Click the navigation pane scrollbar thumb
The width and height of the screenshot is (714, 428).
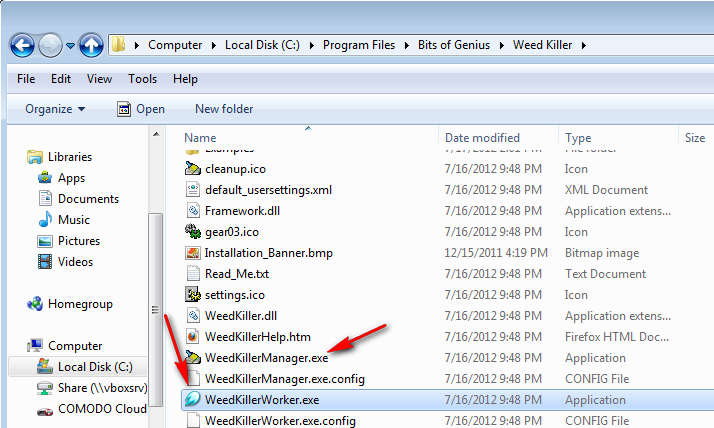coord(156,310)
